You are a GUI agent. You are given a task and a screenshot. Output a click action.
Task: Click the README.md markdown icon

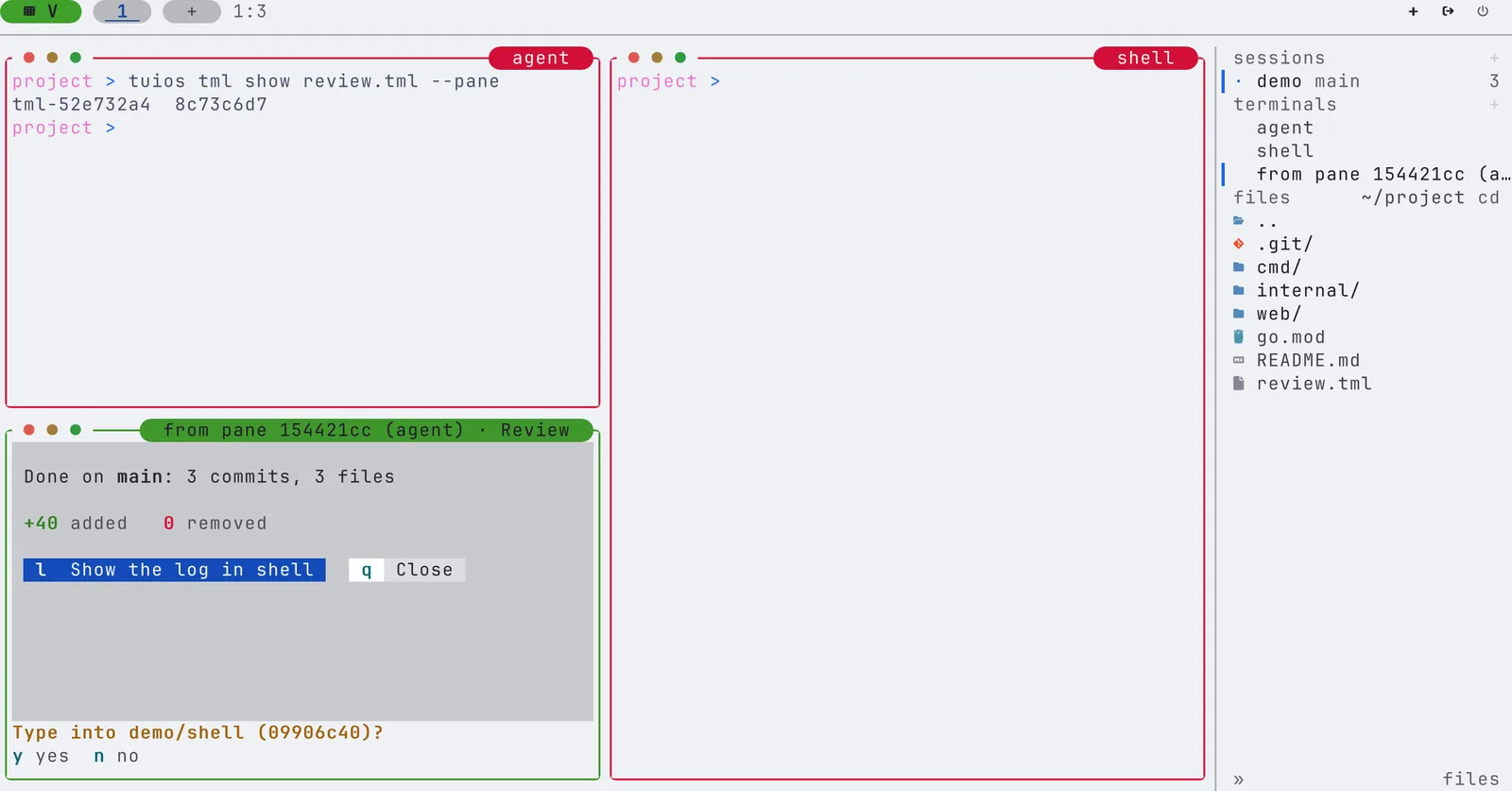click(1238, 360)
